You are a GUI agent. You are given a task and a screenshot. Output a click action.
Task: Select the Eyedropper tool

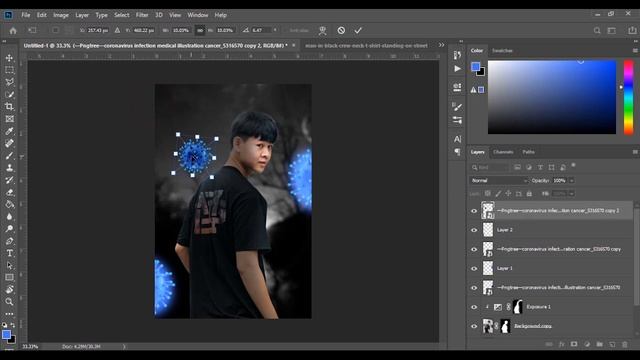tap(9, 131)
